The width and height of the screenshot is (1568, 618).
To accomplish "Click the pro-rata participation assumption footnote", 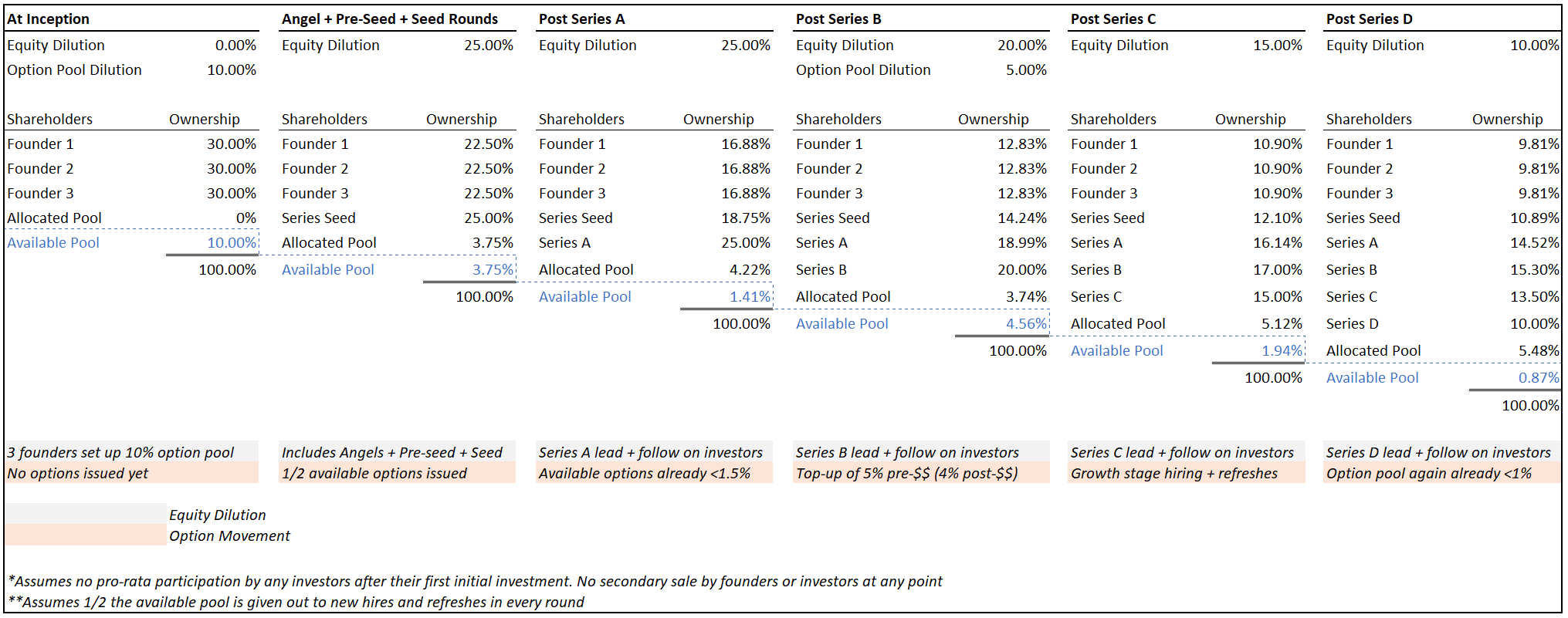I will coord(475,582).
